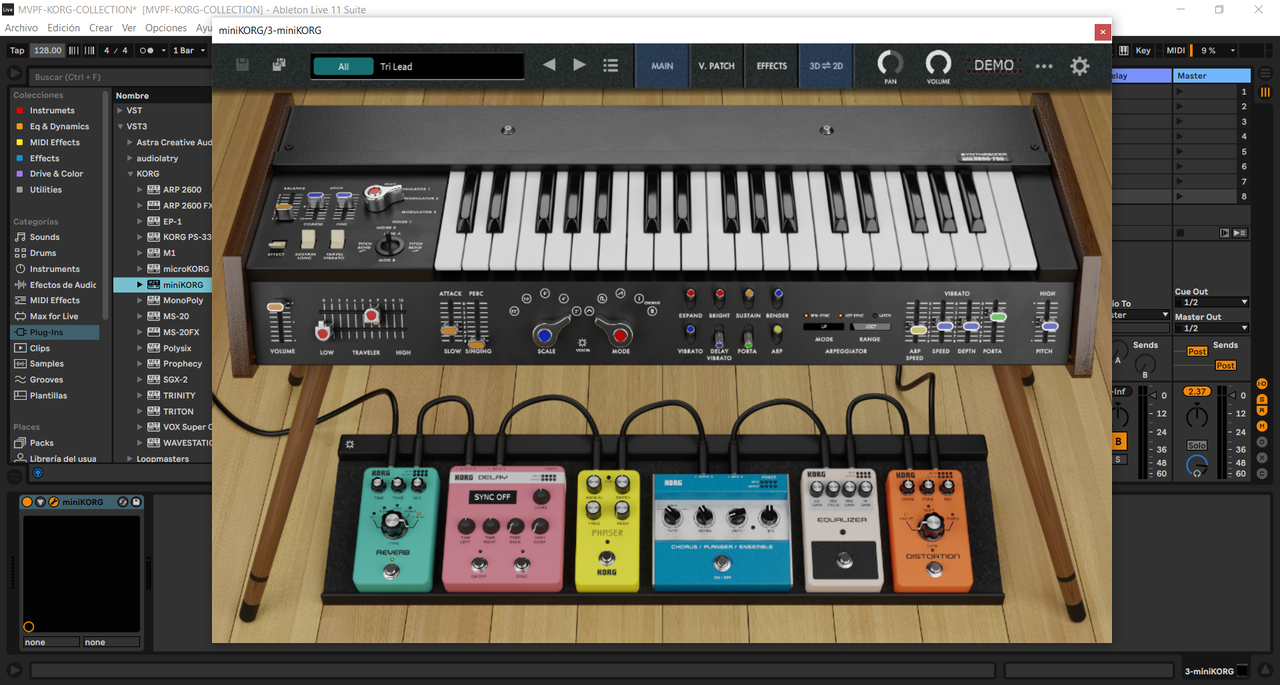Click the Master track Solo button
Screen dimensions: 1280x685
pyautogui.click(x=1197, y=445)
